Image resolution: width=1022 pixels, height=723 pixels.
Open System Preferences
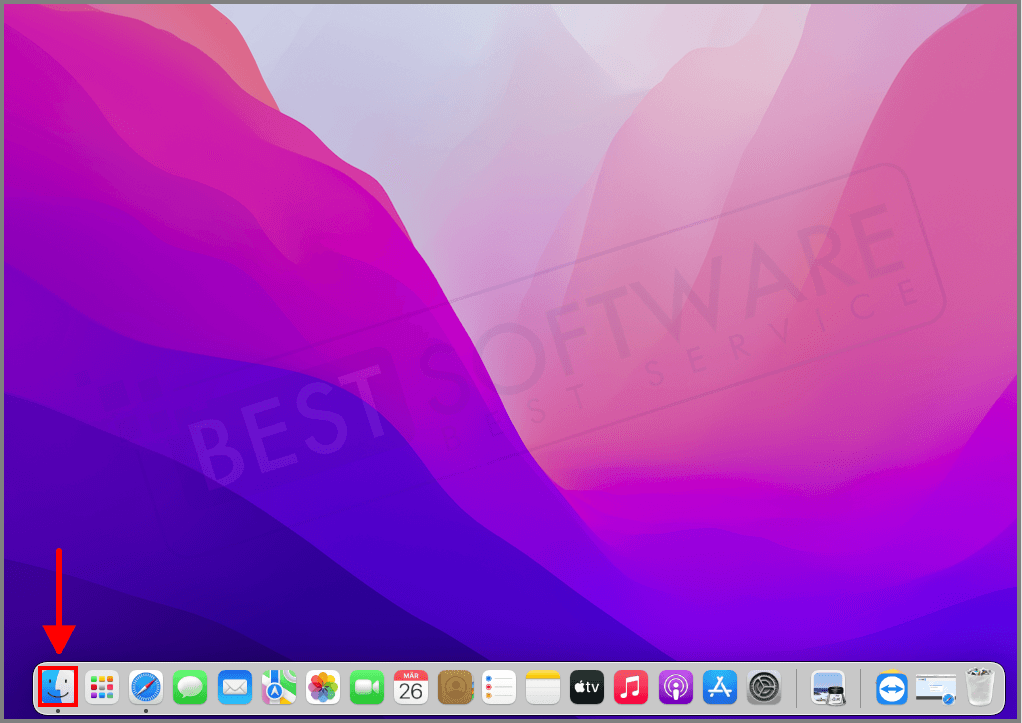[762, 687]
